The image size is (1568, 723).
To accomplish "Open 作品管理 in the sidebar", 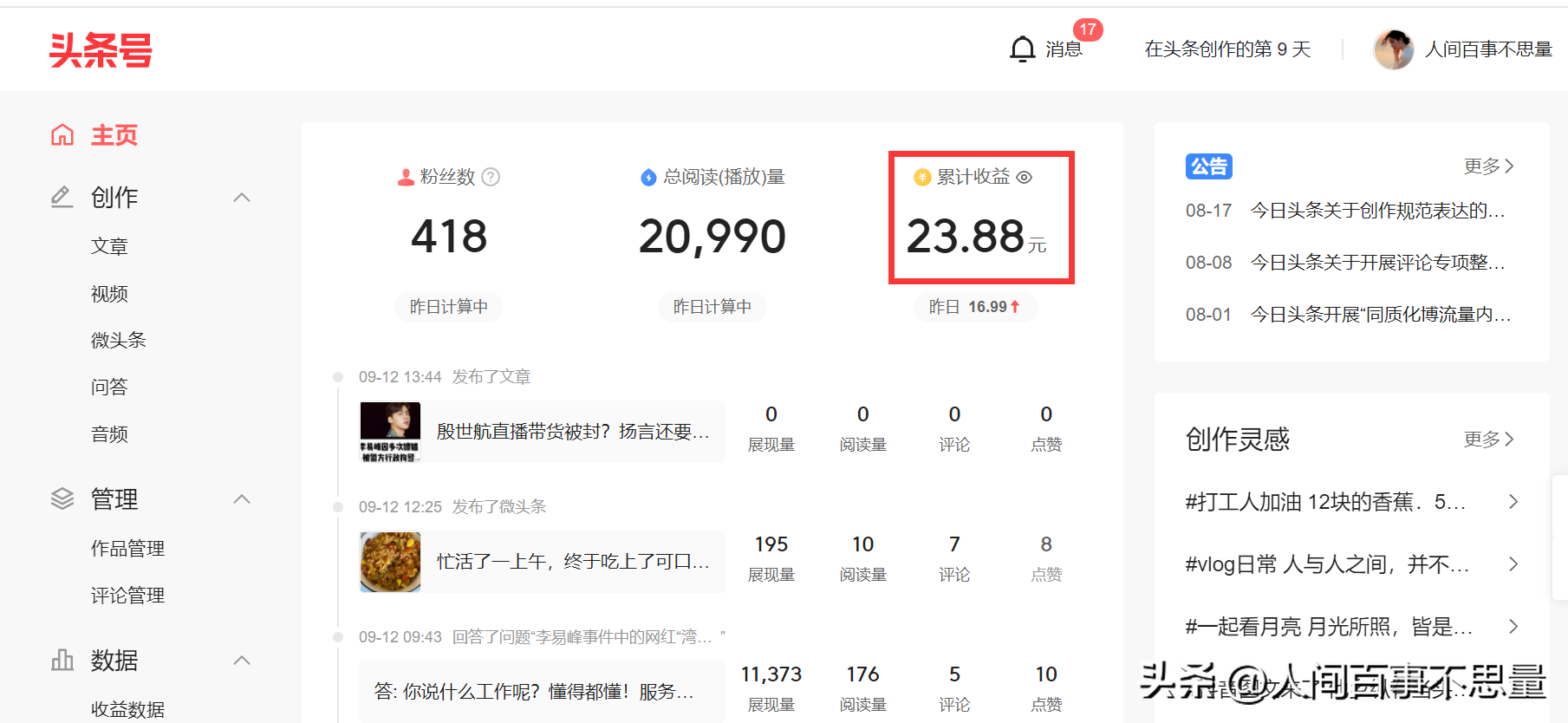I will pos(127,549).
